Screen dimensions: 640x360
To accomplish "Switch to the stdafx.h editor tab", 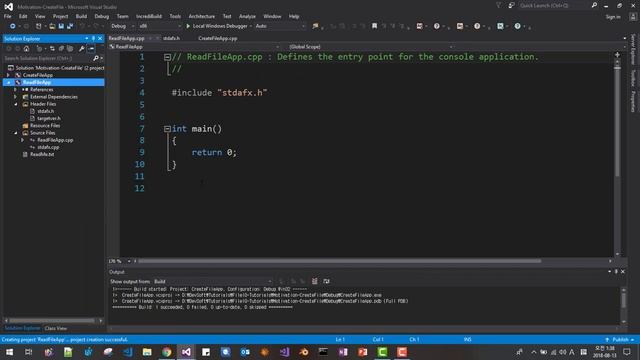I will pyautogui.click(x=171, y=38).
